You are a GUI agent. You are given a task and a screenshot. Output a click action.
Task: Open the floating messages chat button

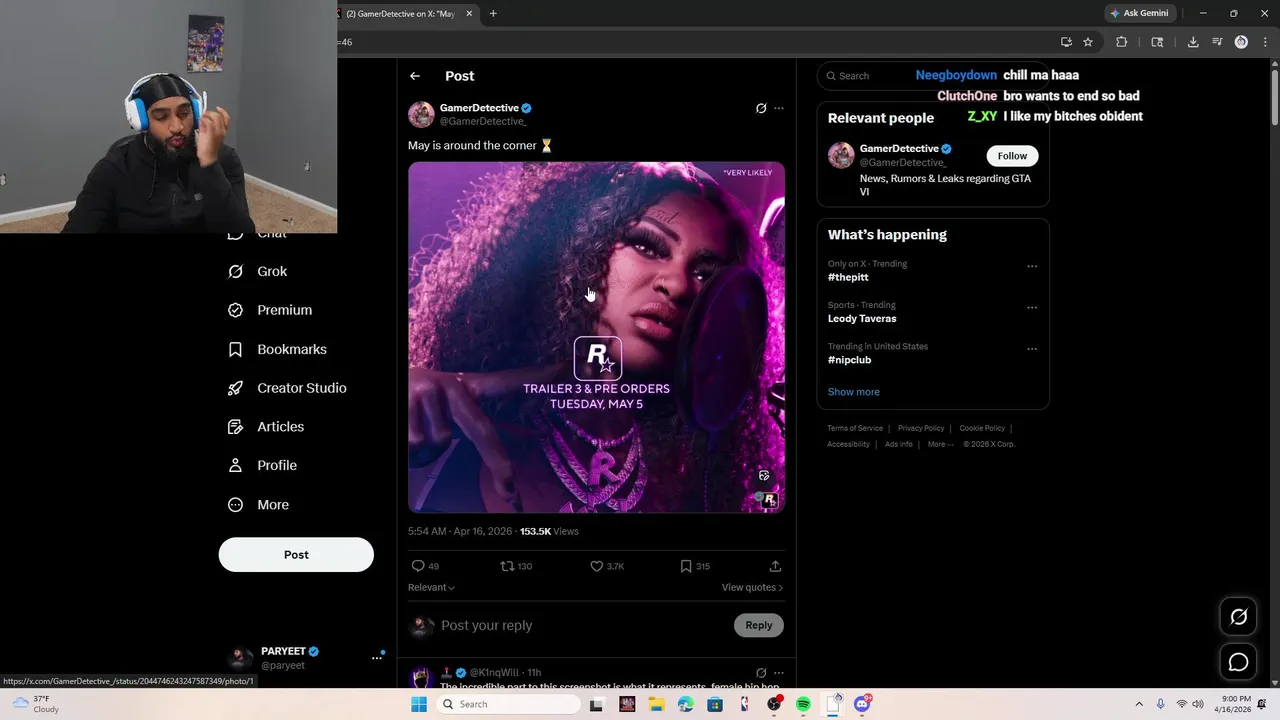pyautogui.click(x=1238, y=662)
